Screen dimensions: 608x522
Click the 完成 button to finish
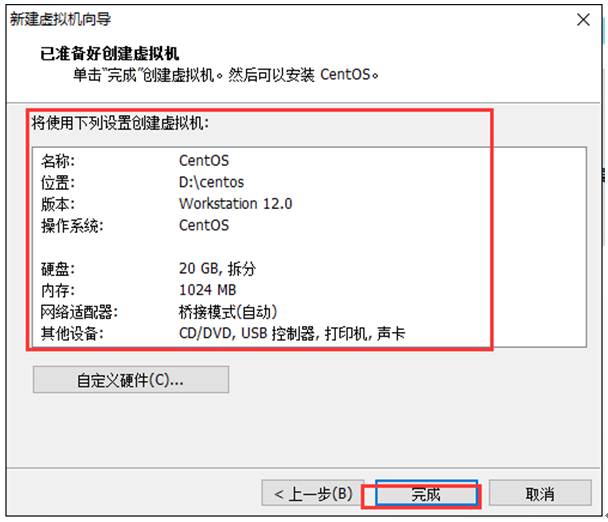click(426, 494)
